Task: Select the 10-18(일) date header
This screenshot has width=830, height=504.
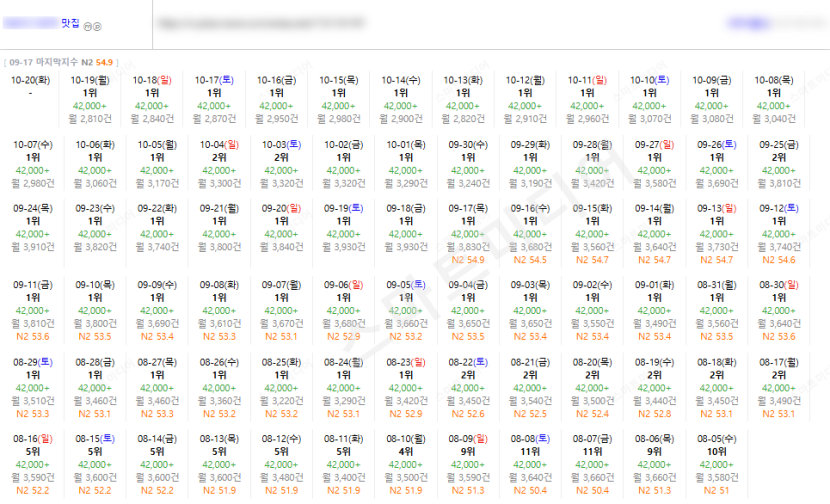Action: [152, 80]
